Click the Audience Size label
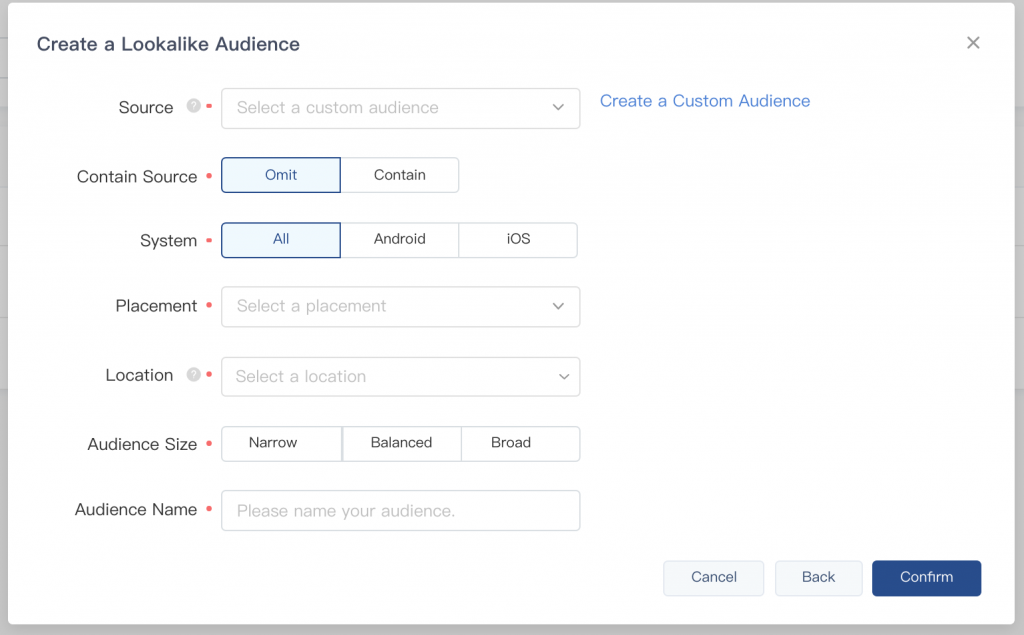1024x635 pixels. (142, 444)
